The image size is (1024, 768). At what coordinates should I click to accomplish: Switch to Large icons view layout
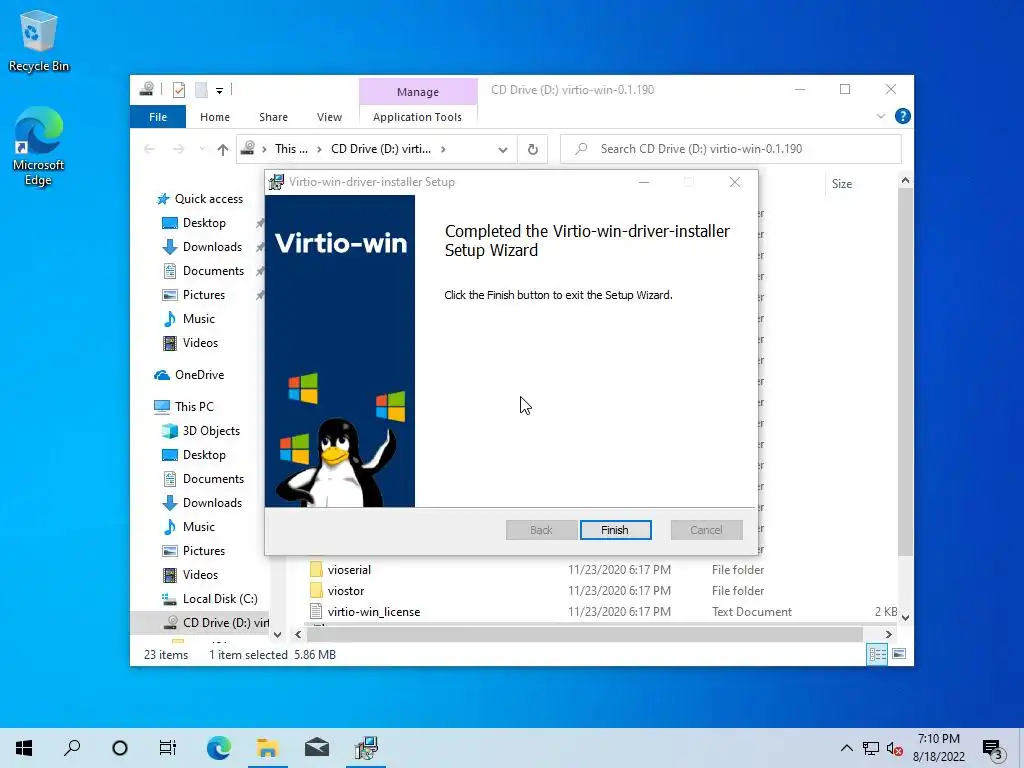tap(899, 654)
